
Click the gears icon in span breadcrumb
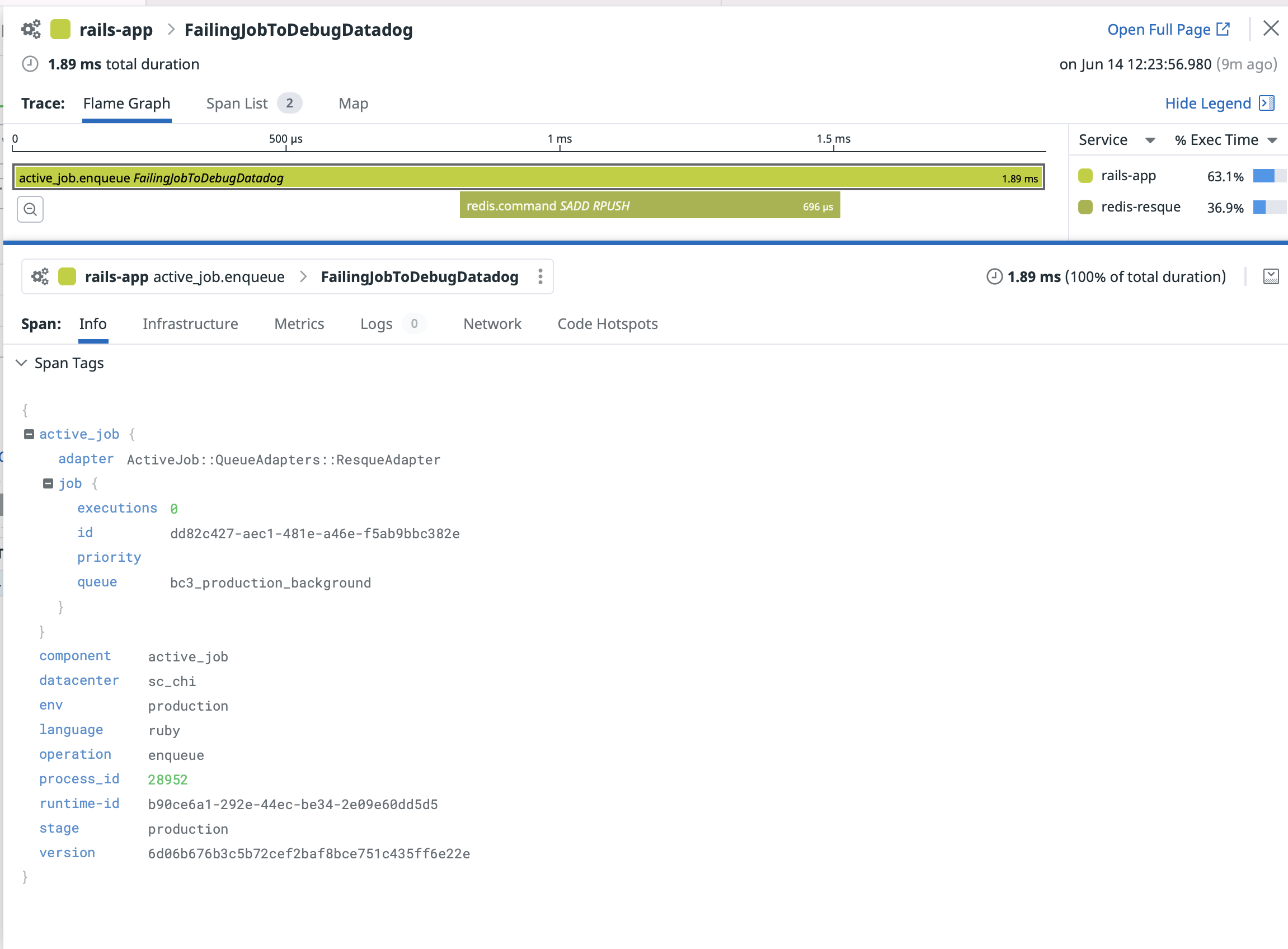coord(40,277)
